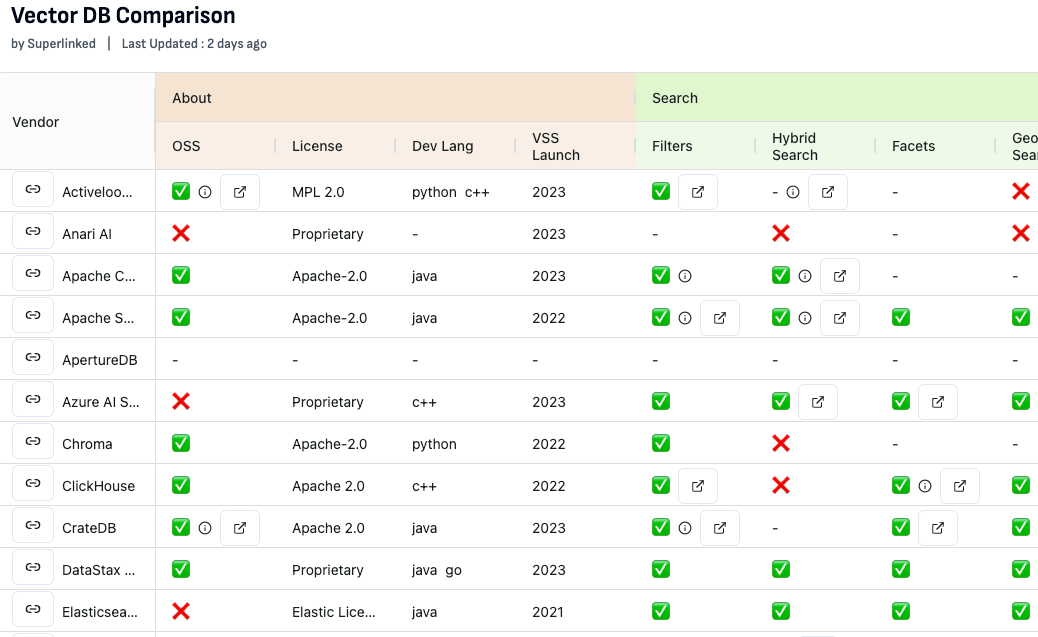This screenshot has width=1038, height=637.
Task: Click the 'python c++' Dev Lang cell
Action: coord(451,193)
